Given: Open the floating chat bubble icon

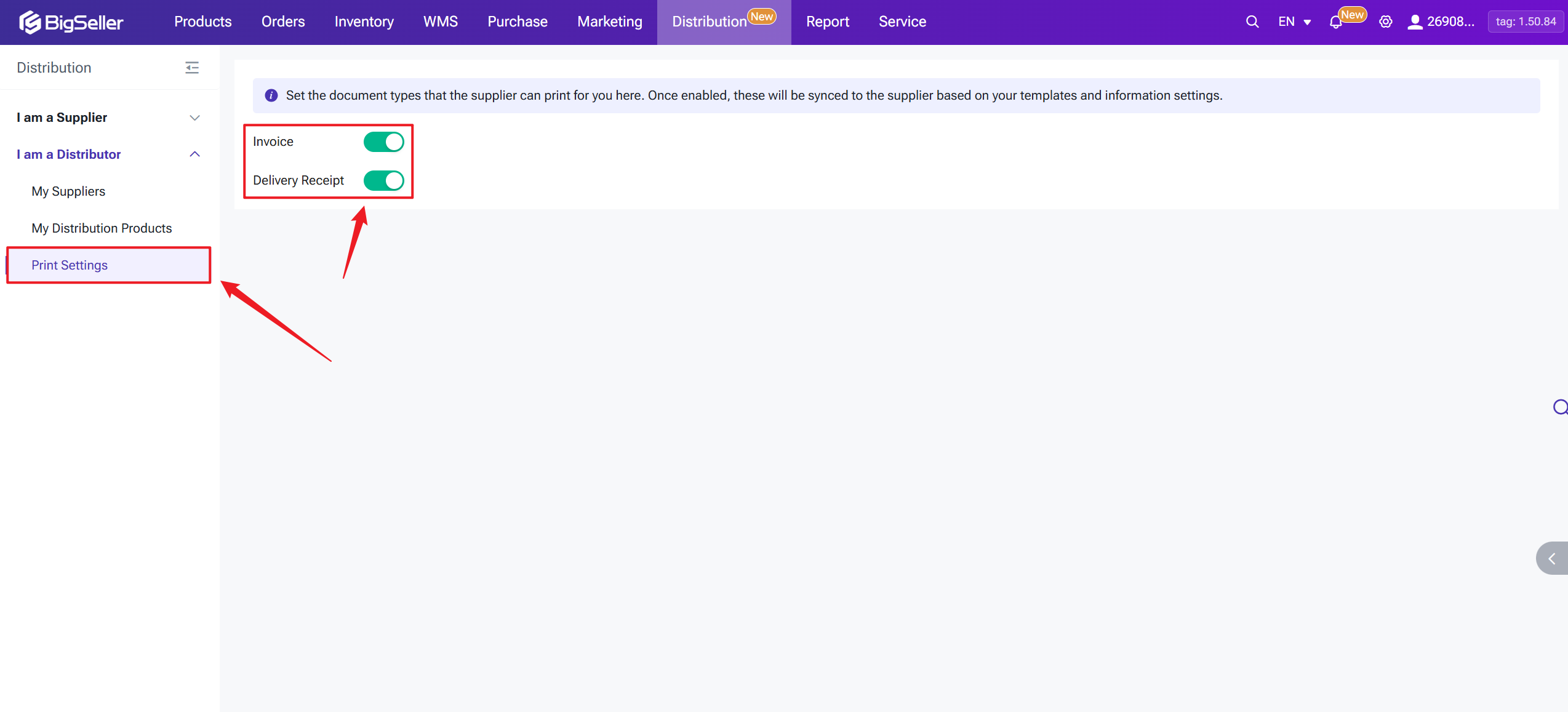Looking at the screenshot, I should (x=1560, y=407).
